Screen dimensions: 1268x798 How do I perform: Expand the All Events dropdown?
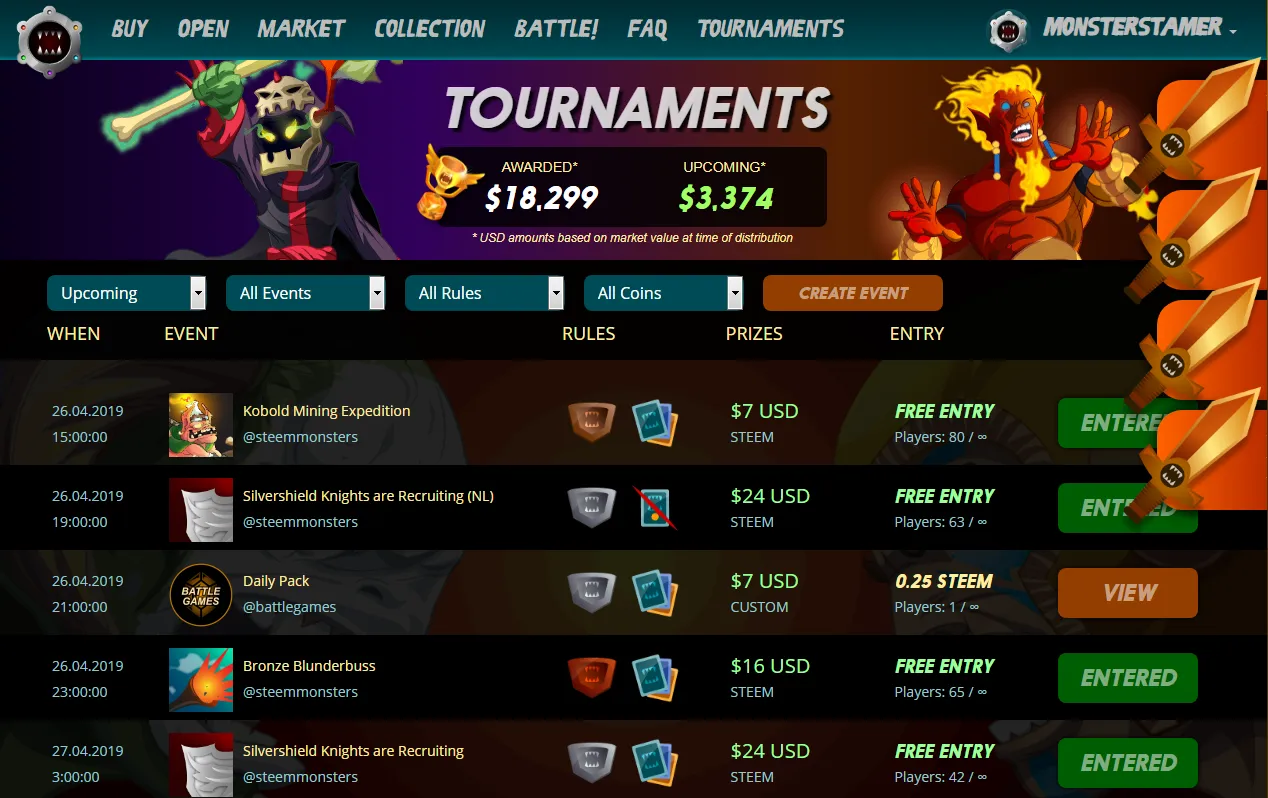pyautogui.click(x=306, y=293)
